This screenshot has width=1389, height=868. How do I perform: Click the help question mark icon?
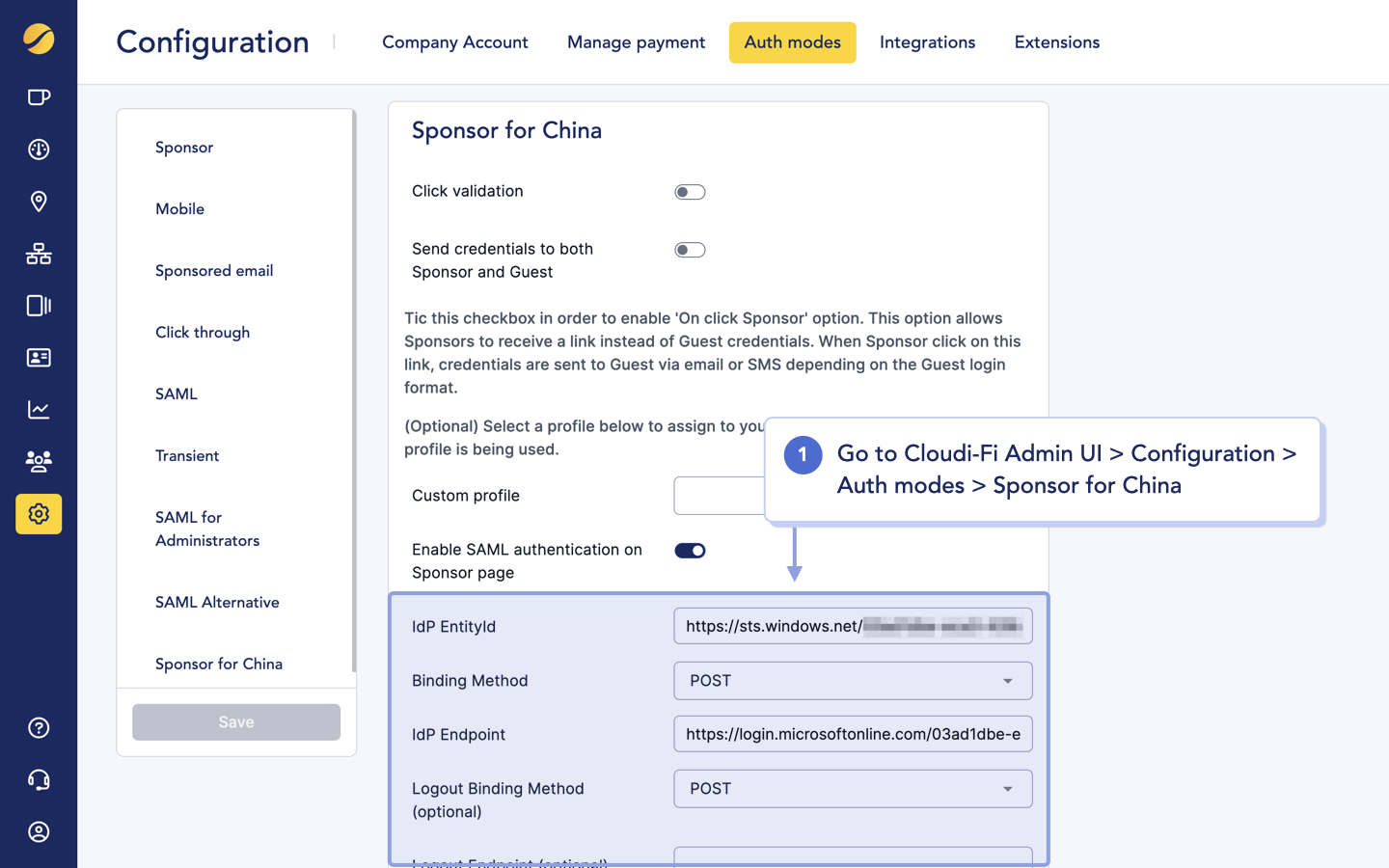click(x=38, y=727)
